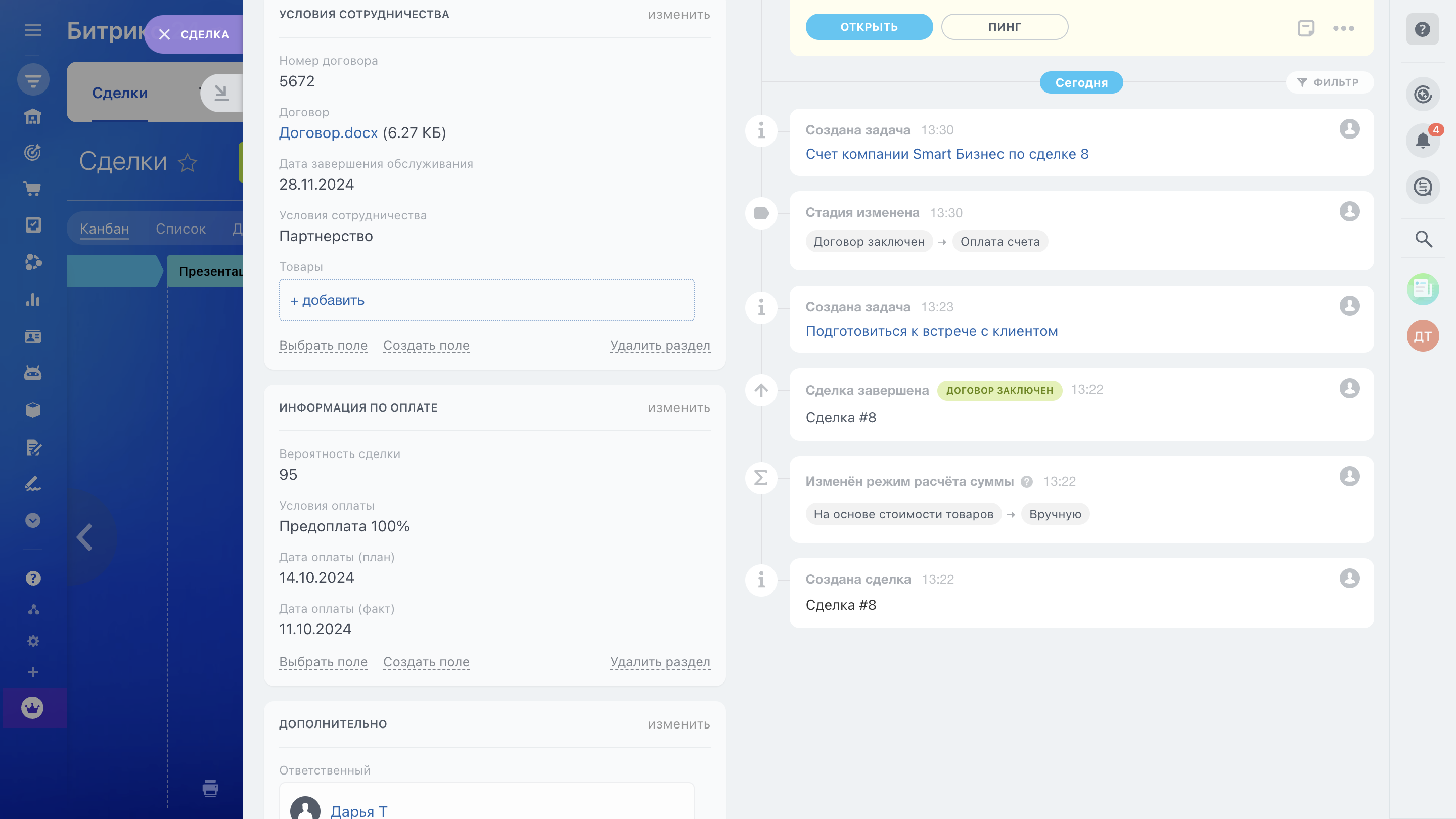This screenshot has height=819, width=1456.
Task: Open the help question mark in right panel
Action: click(1422, 29)
